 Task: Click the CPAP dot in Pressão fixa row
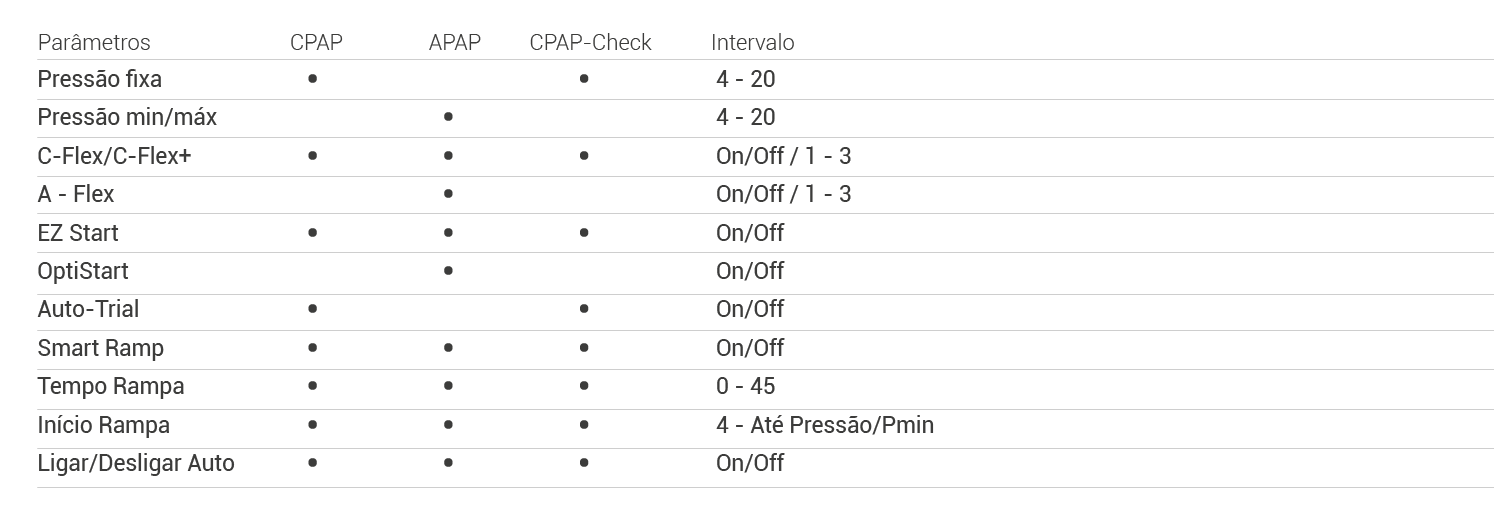click(x=313, y=78)
